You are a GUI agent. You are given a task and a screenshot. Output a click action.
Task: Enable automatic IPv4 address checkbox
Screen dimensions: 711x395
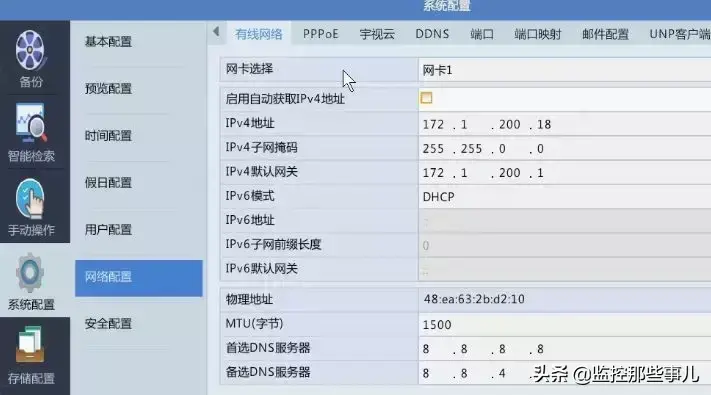click(426, 98)
